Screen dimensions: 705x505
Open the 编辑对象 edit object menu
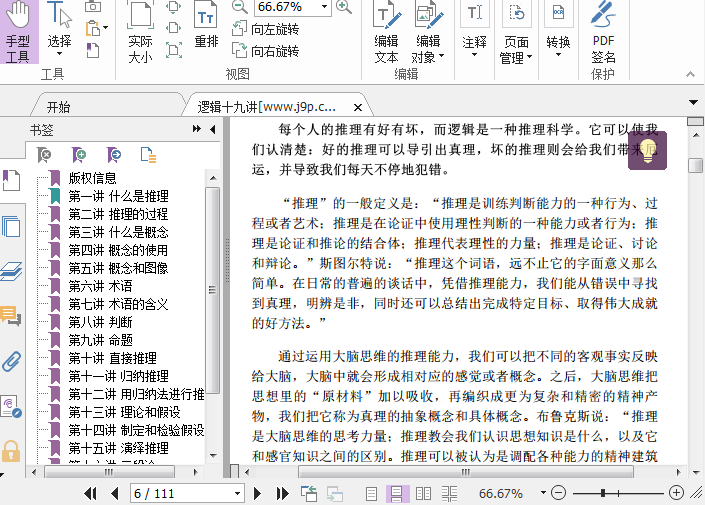428,31
